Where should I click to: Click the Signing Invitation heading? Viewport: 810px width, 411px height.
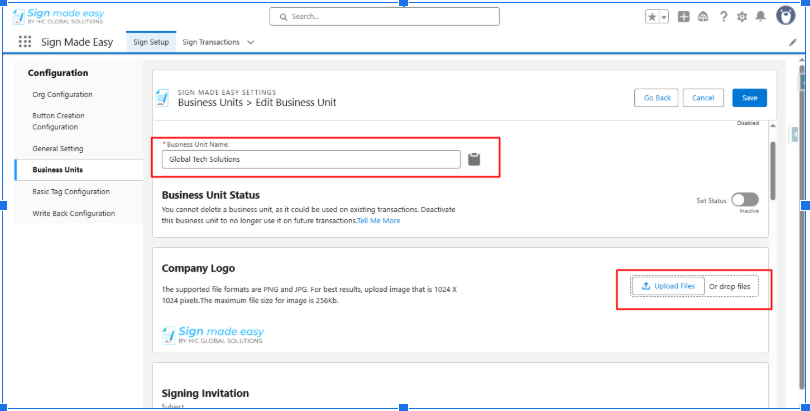205,393
